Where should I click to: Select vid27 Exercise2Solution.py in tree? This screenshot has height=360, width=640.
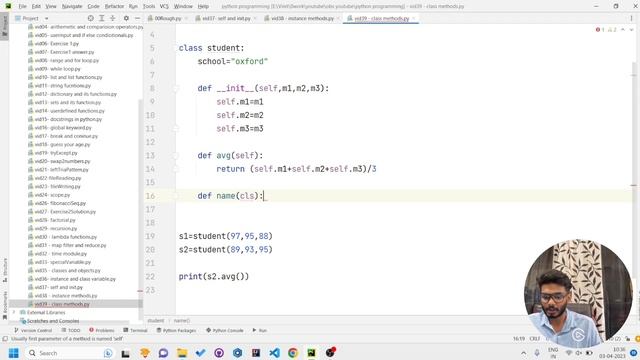[65, 211]
